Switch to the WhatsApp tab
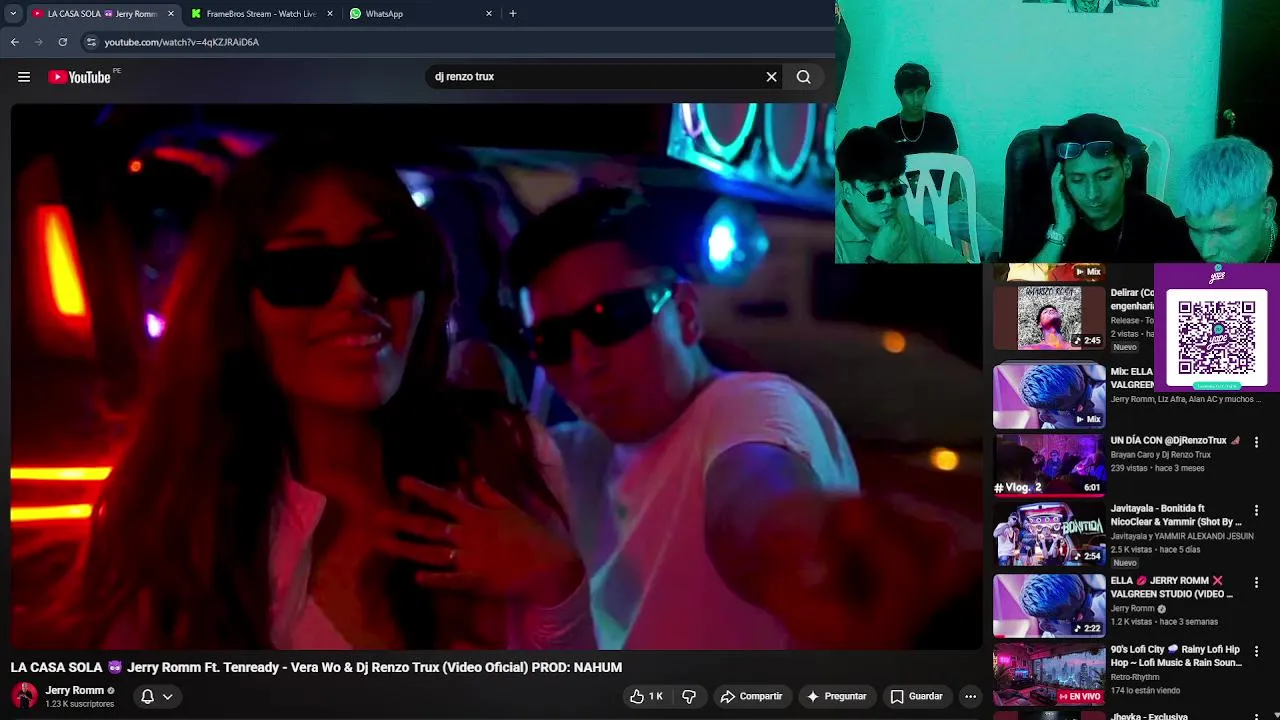1280x720 pixels. tap(420, 14)
